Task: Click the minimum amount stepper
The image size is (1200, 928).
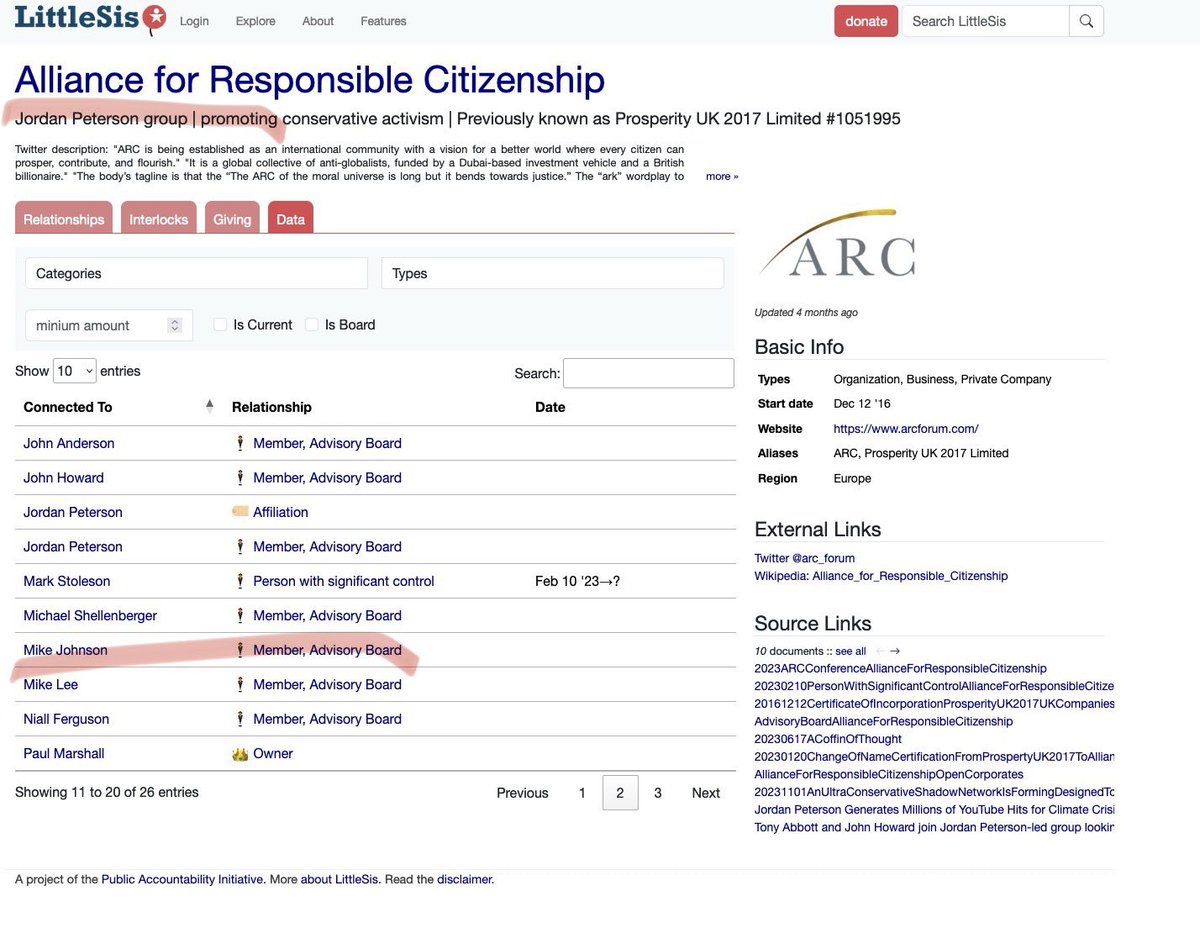Action: [x=175, y=325]
